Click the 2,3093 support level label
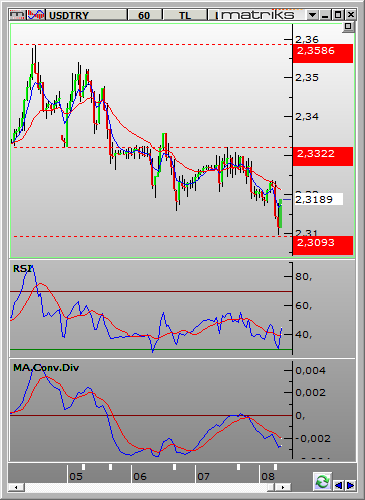This screenshot has width=365, height=500. tap(323, 245)
